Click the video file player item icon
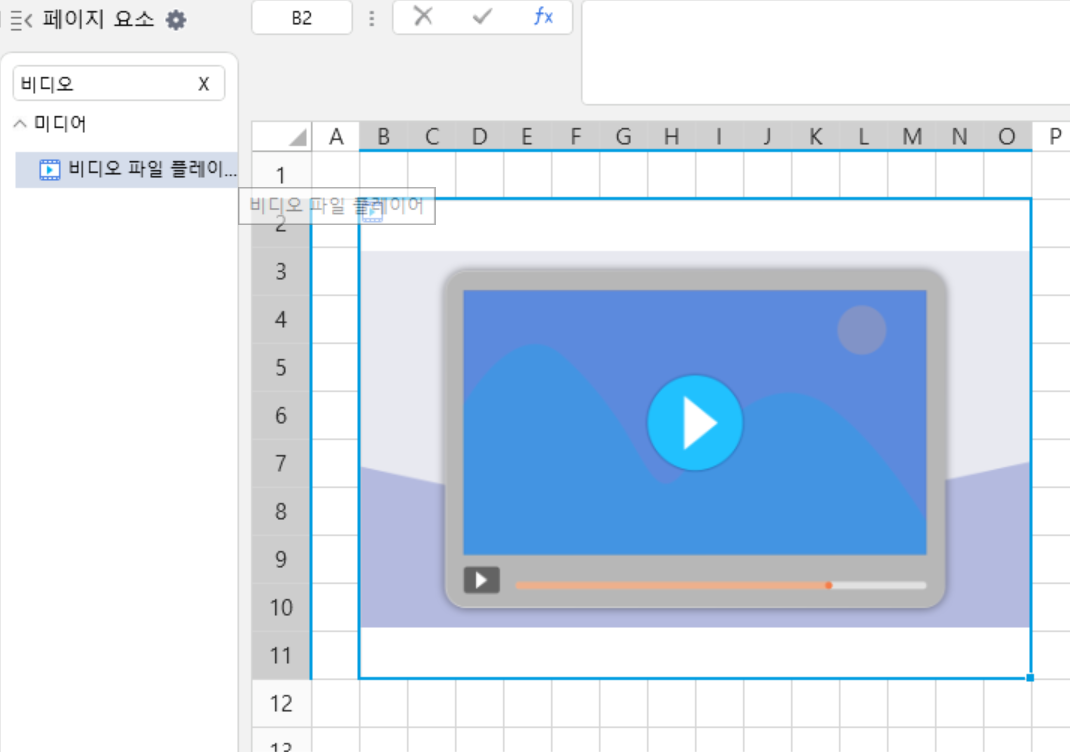The height and width of the screenshot is (752, 1070). point(50,169)
